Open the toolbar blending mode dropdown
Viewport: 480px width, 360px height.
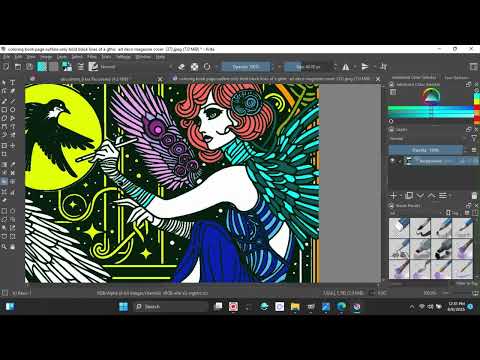click(x=136, y=67)
